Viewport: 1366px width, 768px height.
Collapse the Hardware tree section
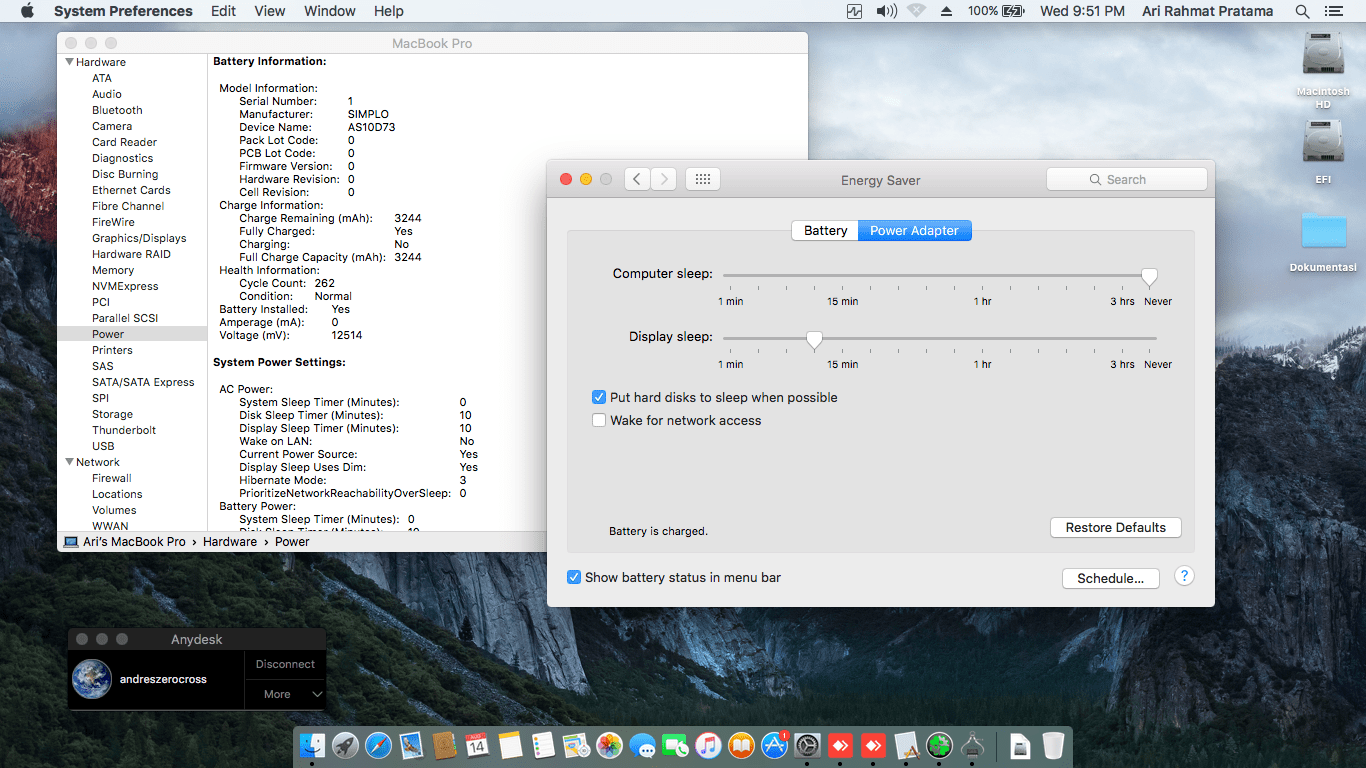[x=69, y=62]
